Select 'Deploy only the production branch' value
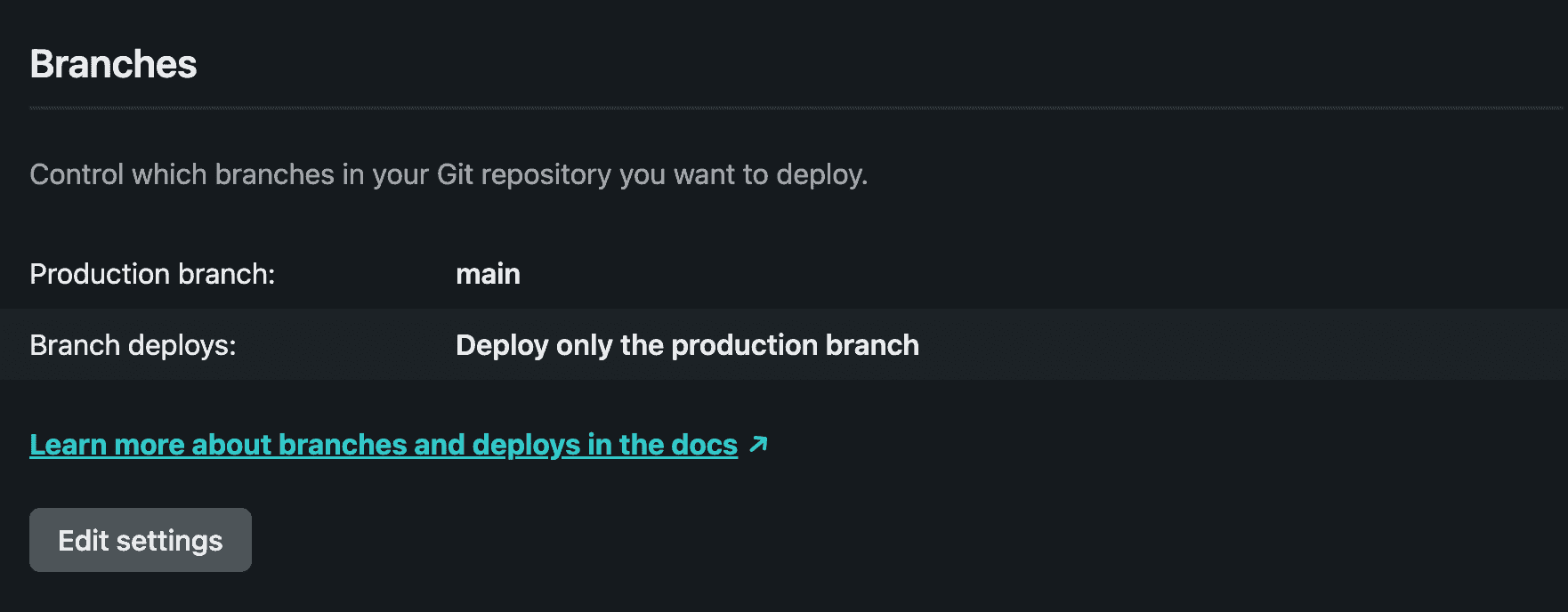Image resolution: width=1568 pixels, height=612 pixels. click(686, 345)
